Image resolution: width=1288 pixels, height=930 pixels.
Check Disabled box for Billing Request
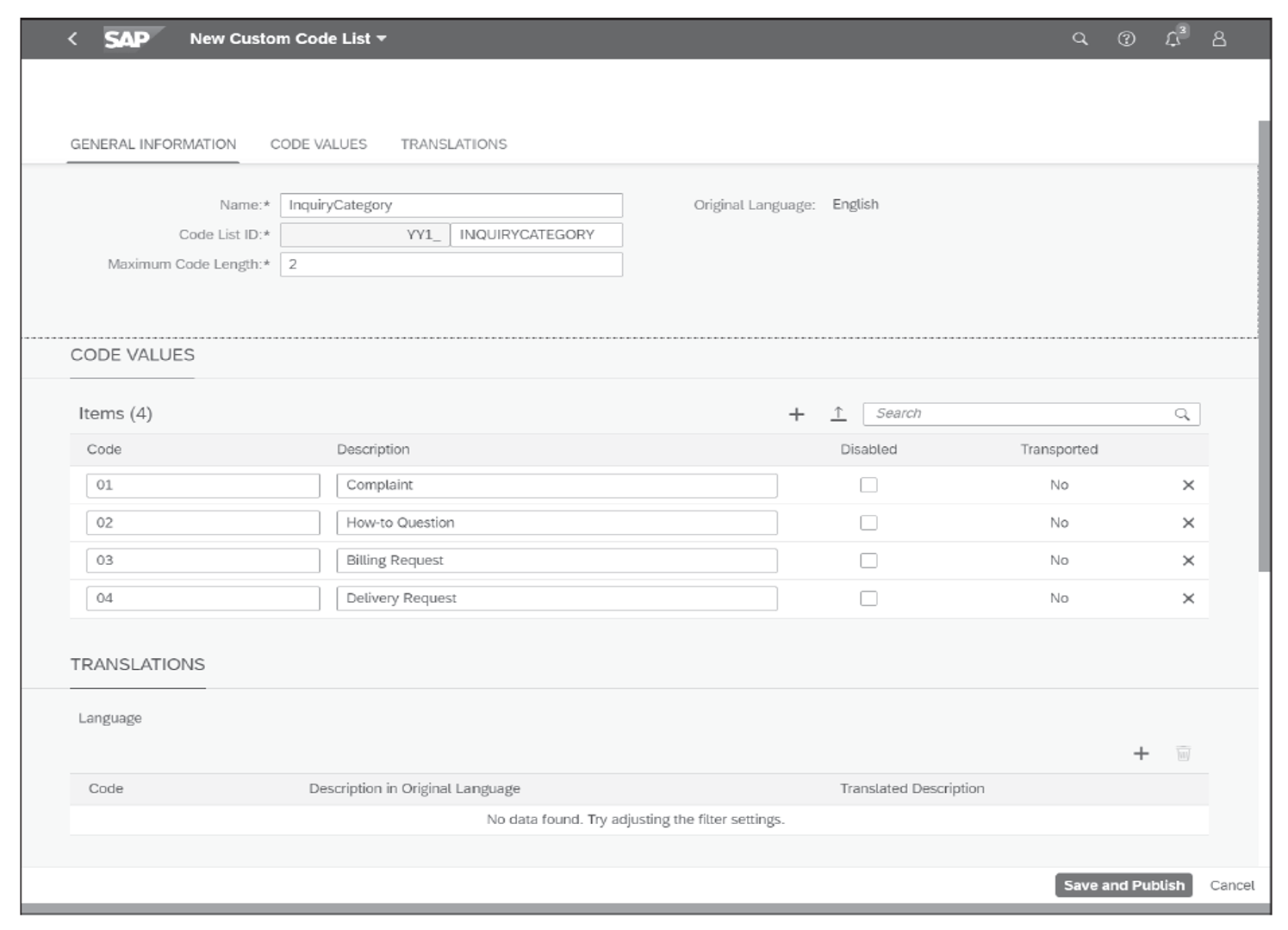point(868,561)
